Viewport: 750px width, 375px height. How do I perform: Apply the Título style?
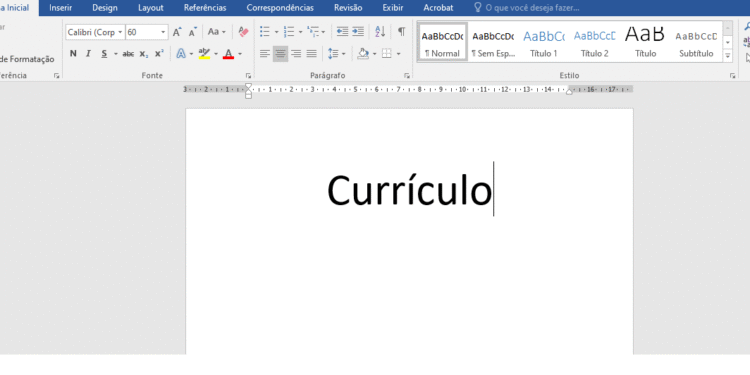point(645,42)
